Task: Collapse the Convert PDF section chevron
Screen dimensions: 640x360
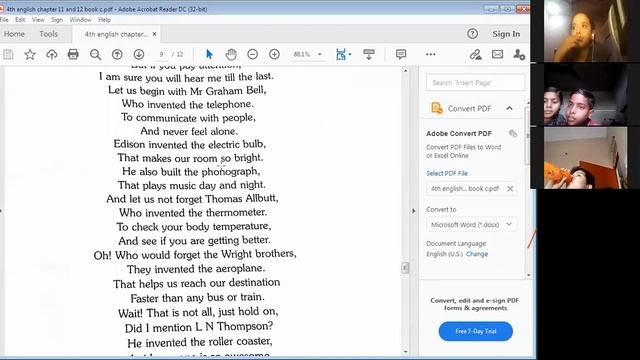Action: pos(509,108)
